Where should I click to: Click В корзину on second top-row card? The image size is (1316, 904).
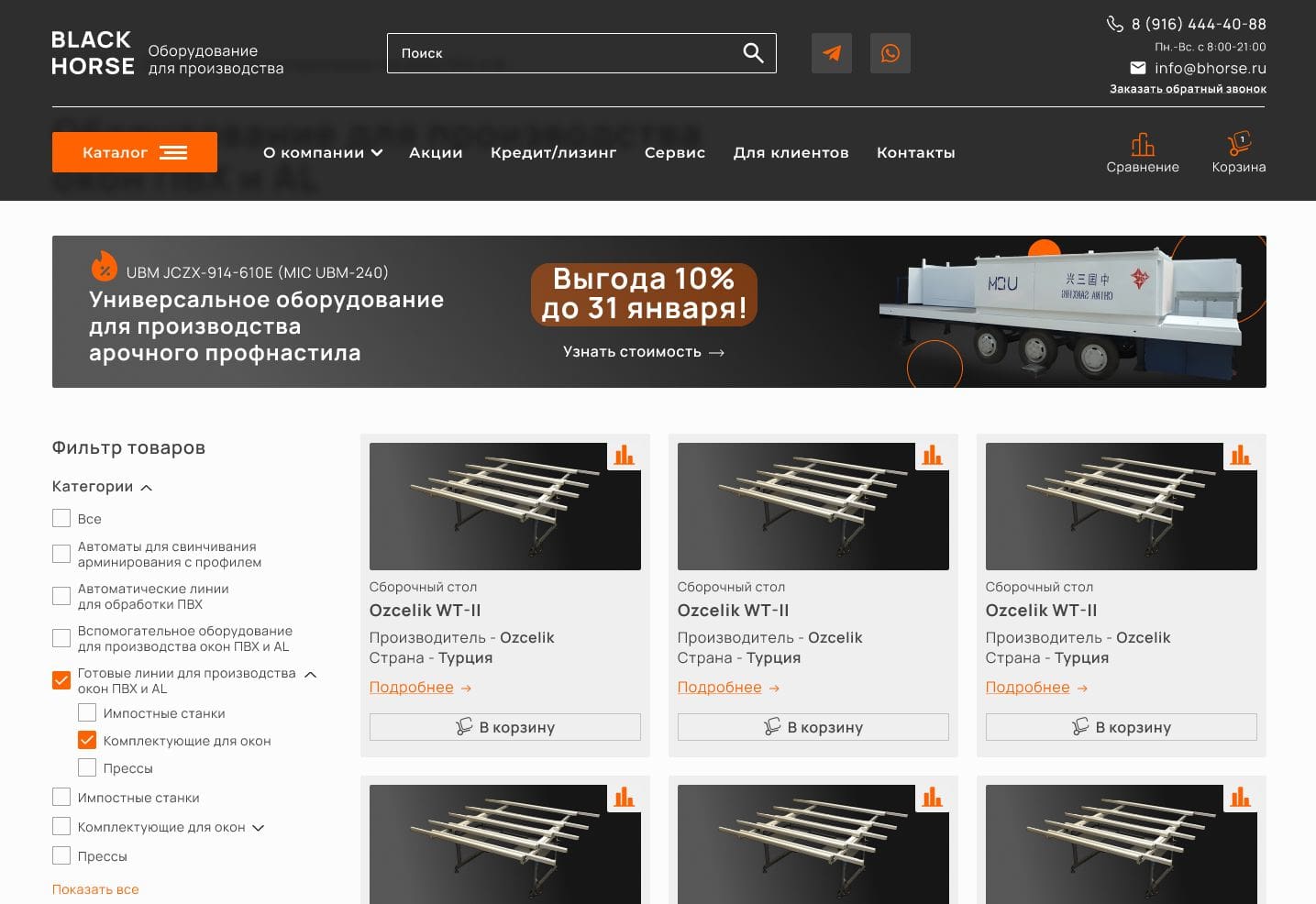click(813, 727)
